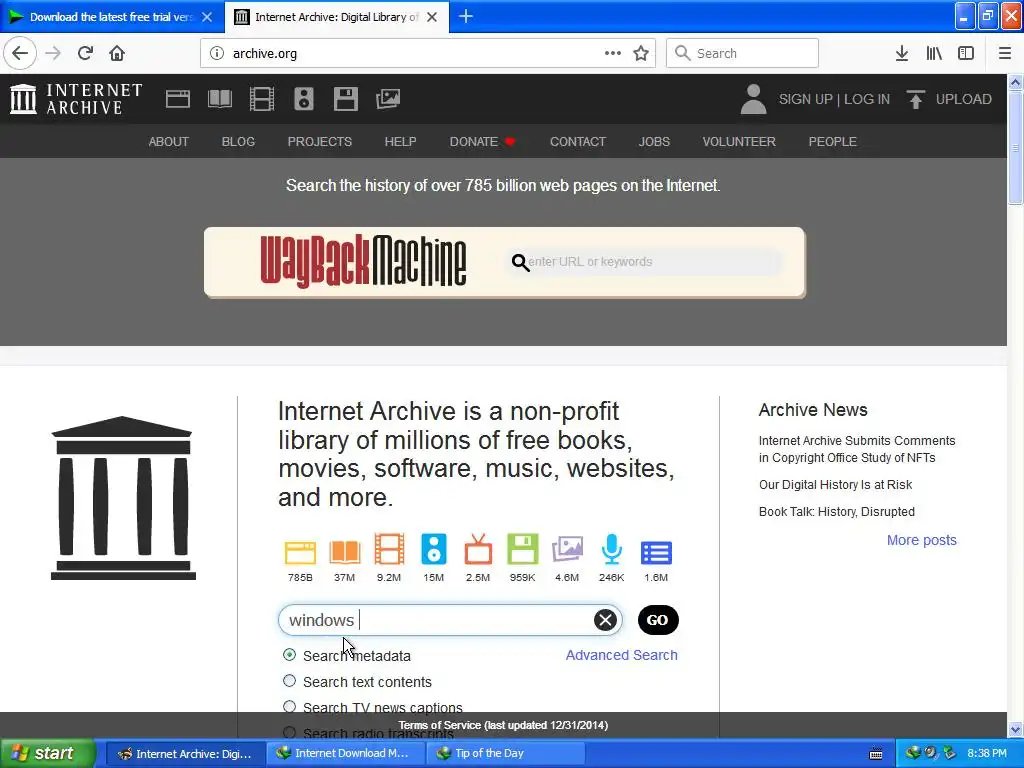Click the images icon labeled 4.6M
The width and height of the screenshot is (1024, 768).
point(567,549)
